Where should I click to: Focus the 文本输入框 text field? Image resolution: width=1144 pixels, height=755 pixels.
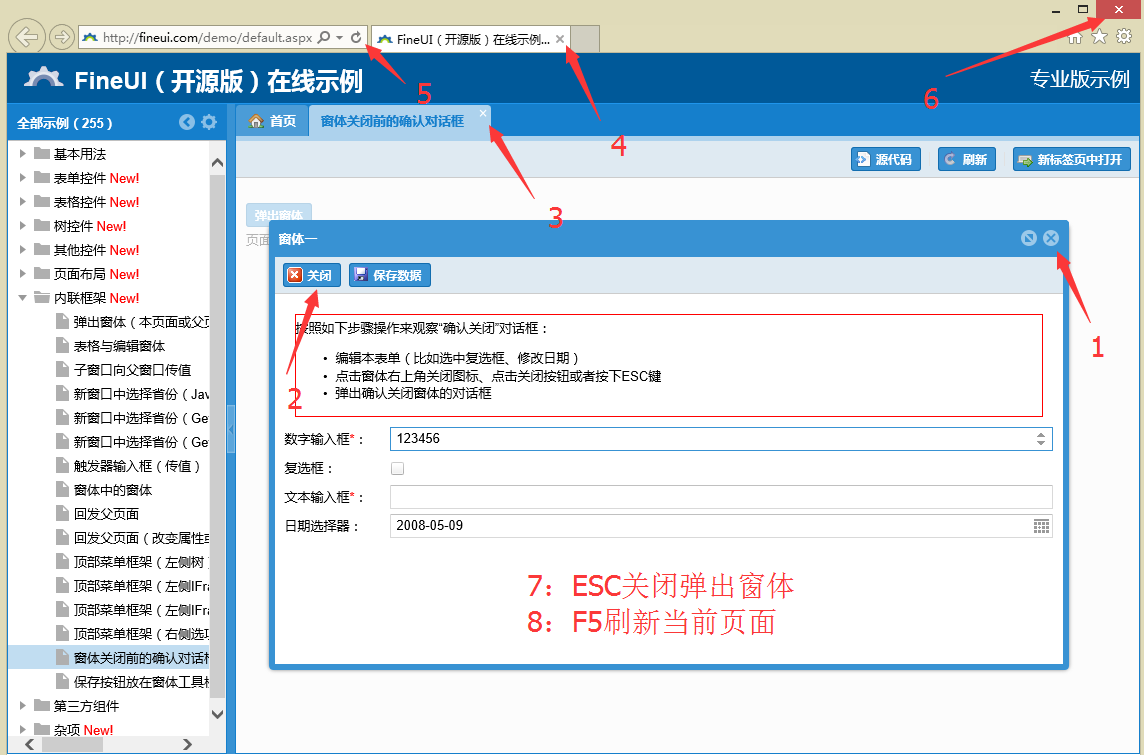coord(722,497)
